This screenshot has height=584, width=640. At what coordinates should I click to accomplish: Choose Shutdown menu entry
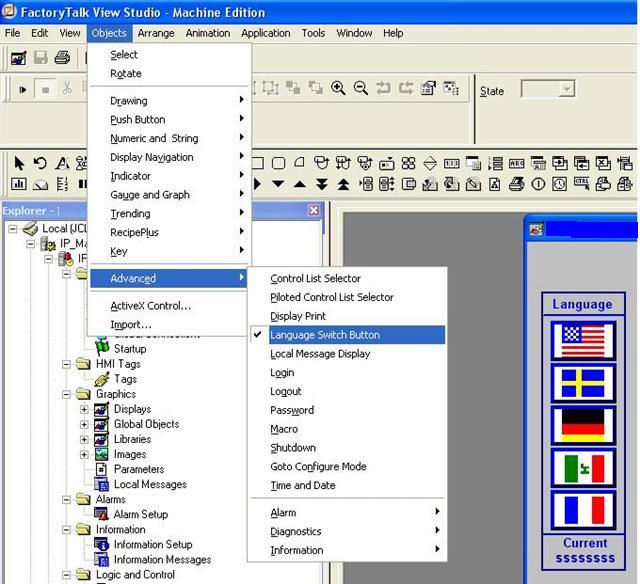click(347, 447)
